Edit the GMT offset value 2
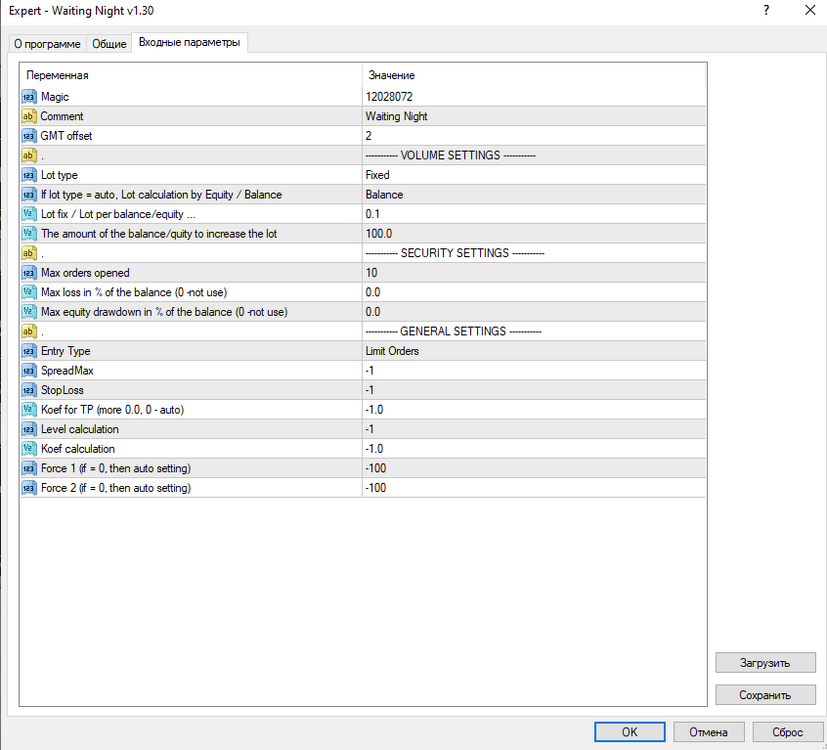 tap(534, 136)
